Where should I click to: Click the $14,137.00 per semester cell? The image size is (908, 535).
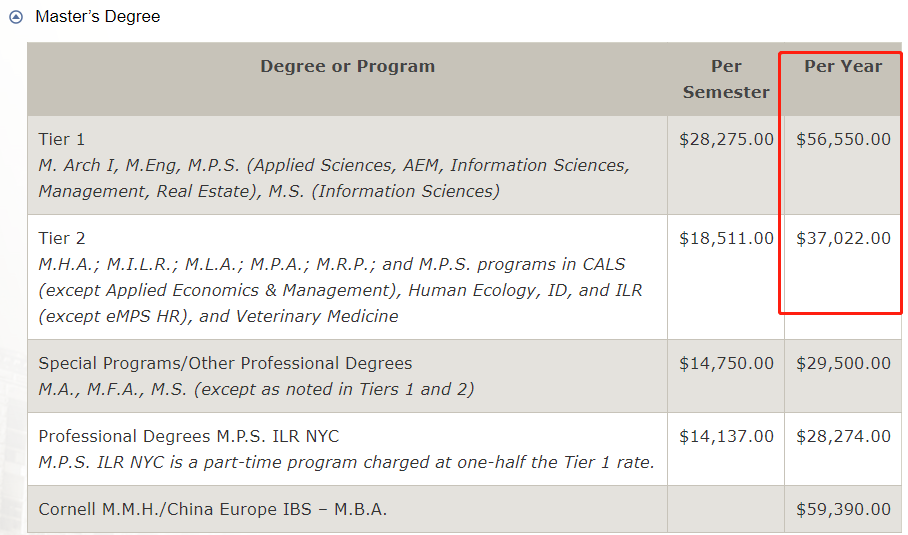click(x=726, y=436)
